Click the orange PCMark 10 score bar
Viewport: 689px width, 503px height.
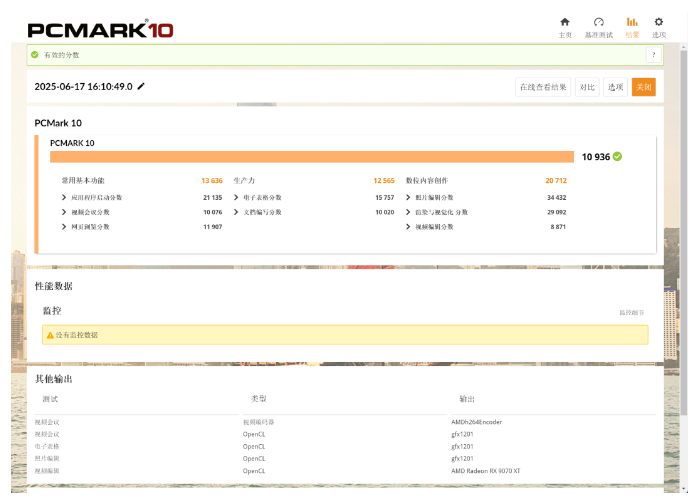pos(311,157)
